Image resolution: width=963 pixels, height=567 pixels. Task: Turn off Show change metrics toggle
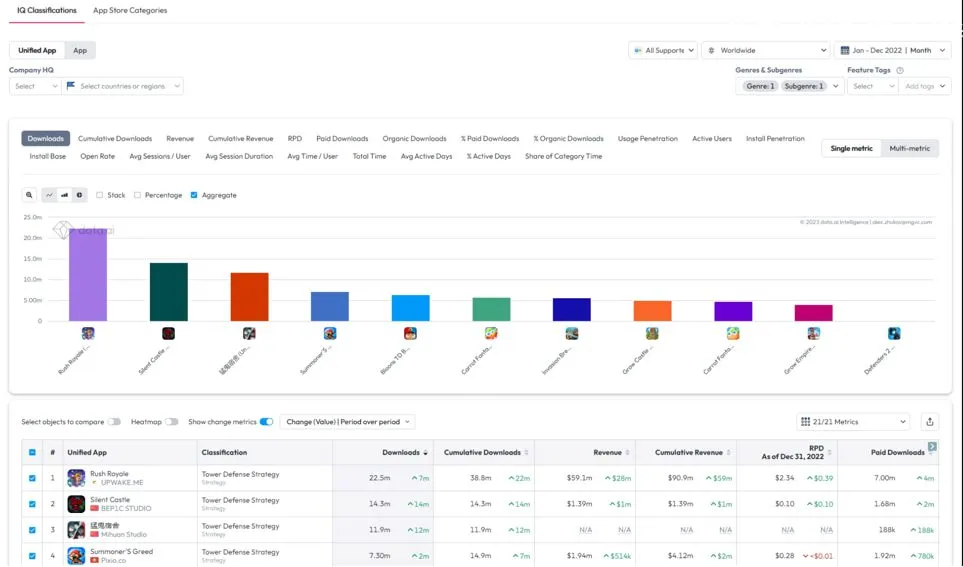click(266, 421)
